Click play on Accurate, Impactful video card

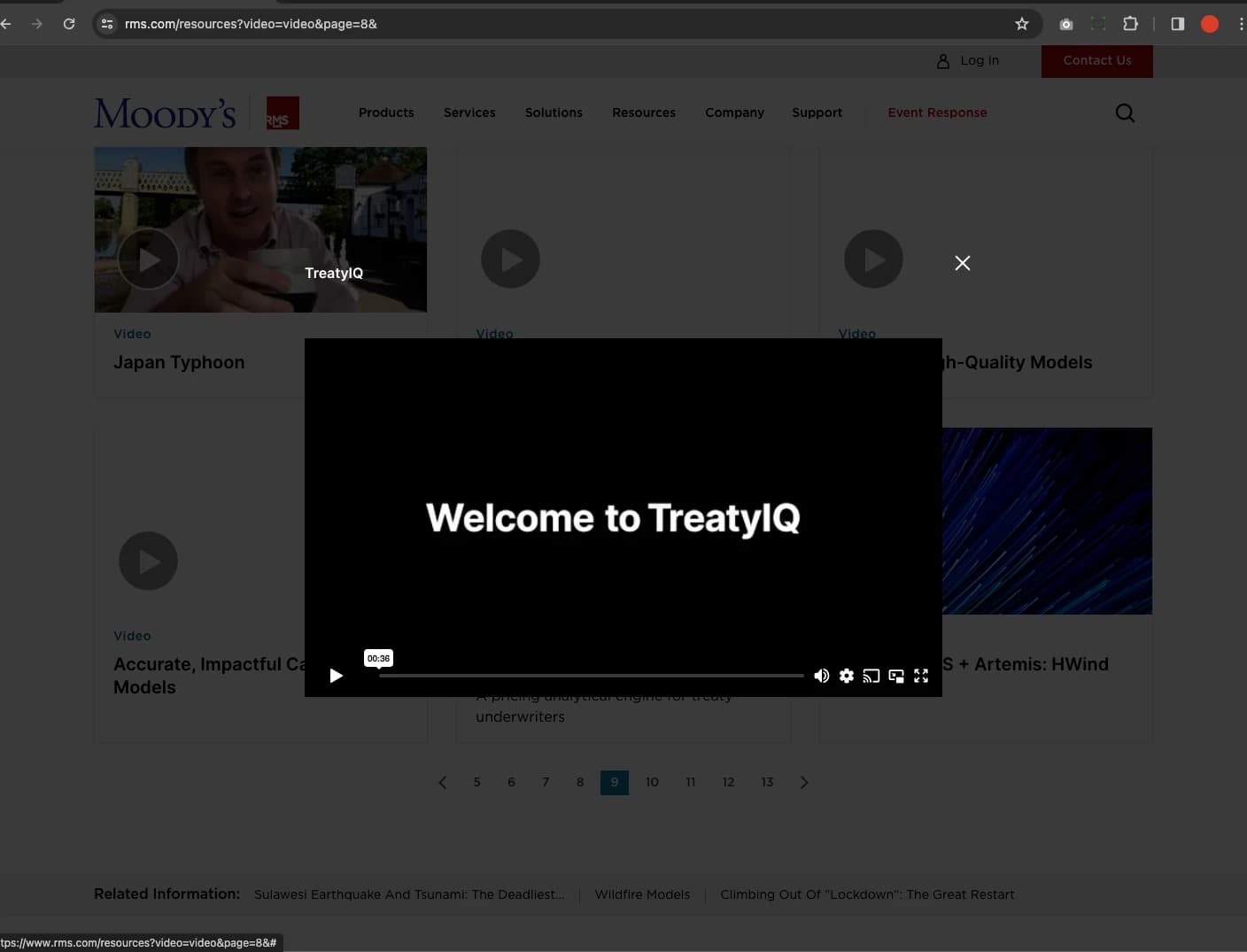(x=148, y=561)
